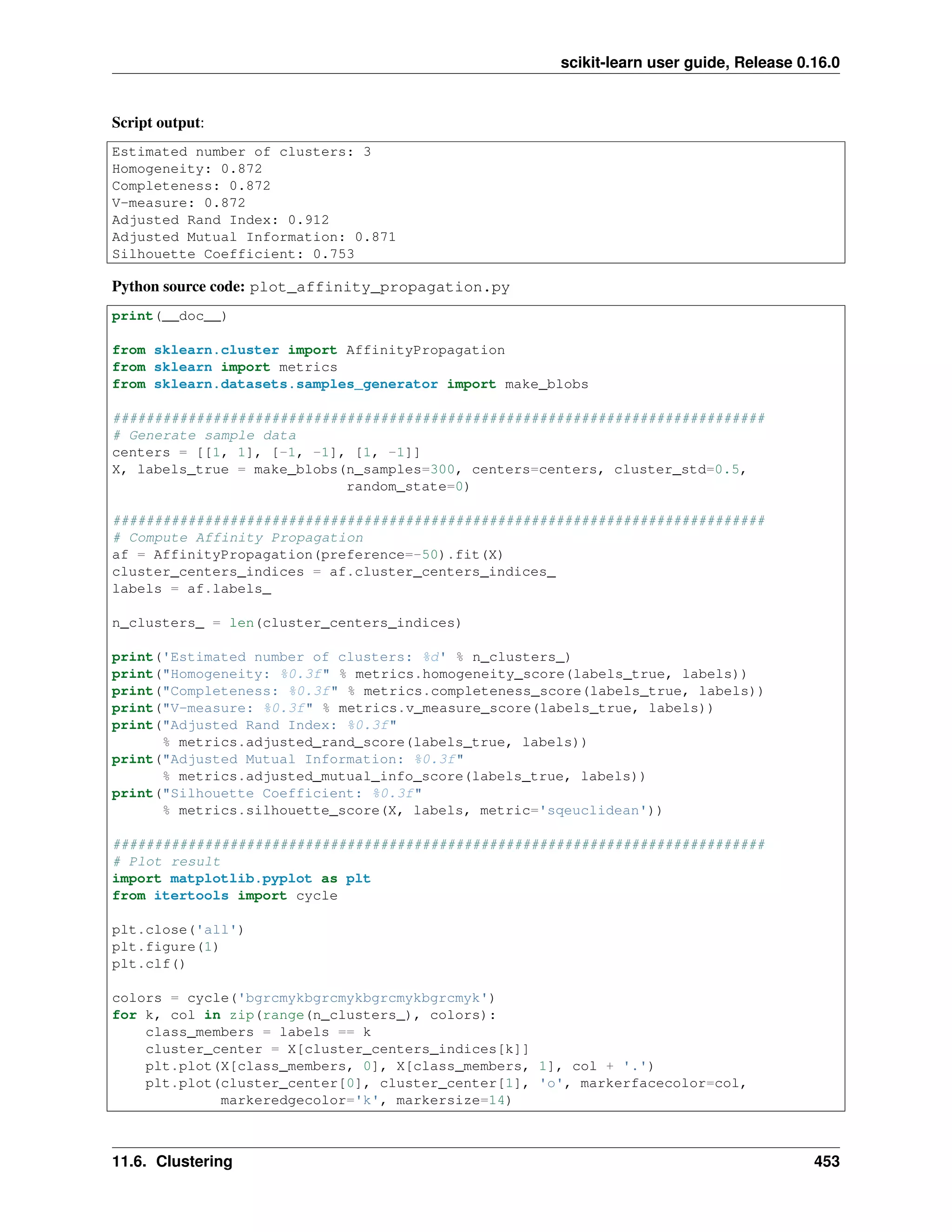Click the 'plt.plot(cluster_center[0]' line
This screenshot has width=952, height=1232.
pyautogui.click(x=446, y=1083)
